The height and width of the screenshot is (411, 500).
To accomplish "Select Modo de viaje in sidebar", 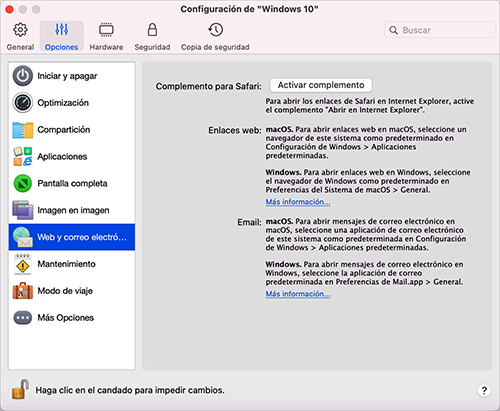I will 72,291.
